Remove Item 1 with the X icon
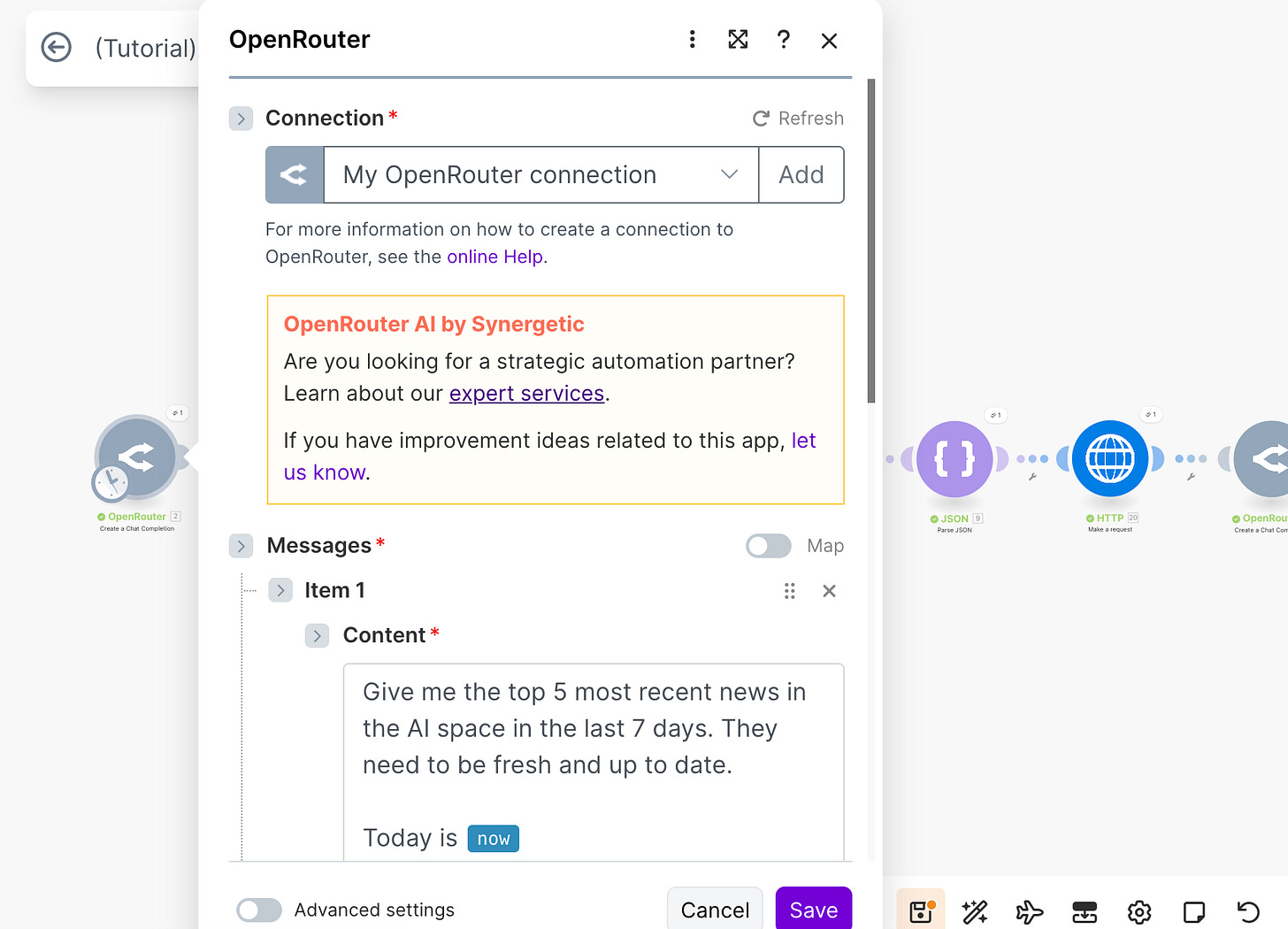Screen dimensions: 1288x929 [829, 591]
